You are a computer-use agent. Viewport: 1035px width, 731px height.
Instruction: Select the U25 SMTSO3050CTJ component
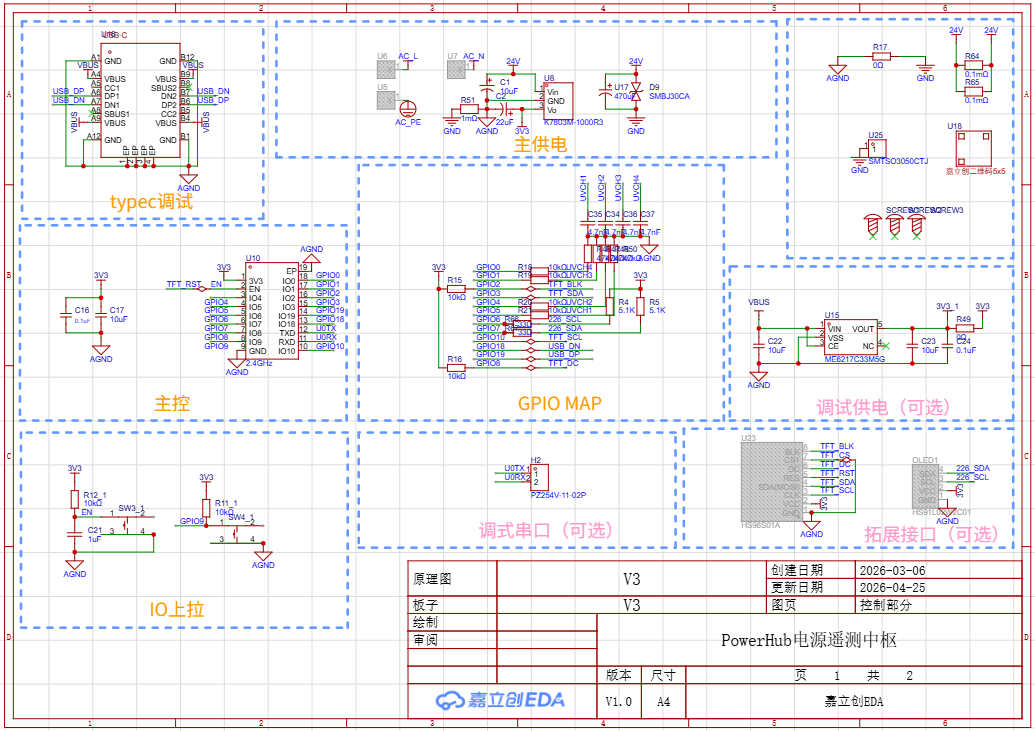876,147
